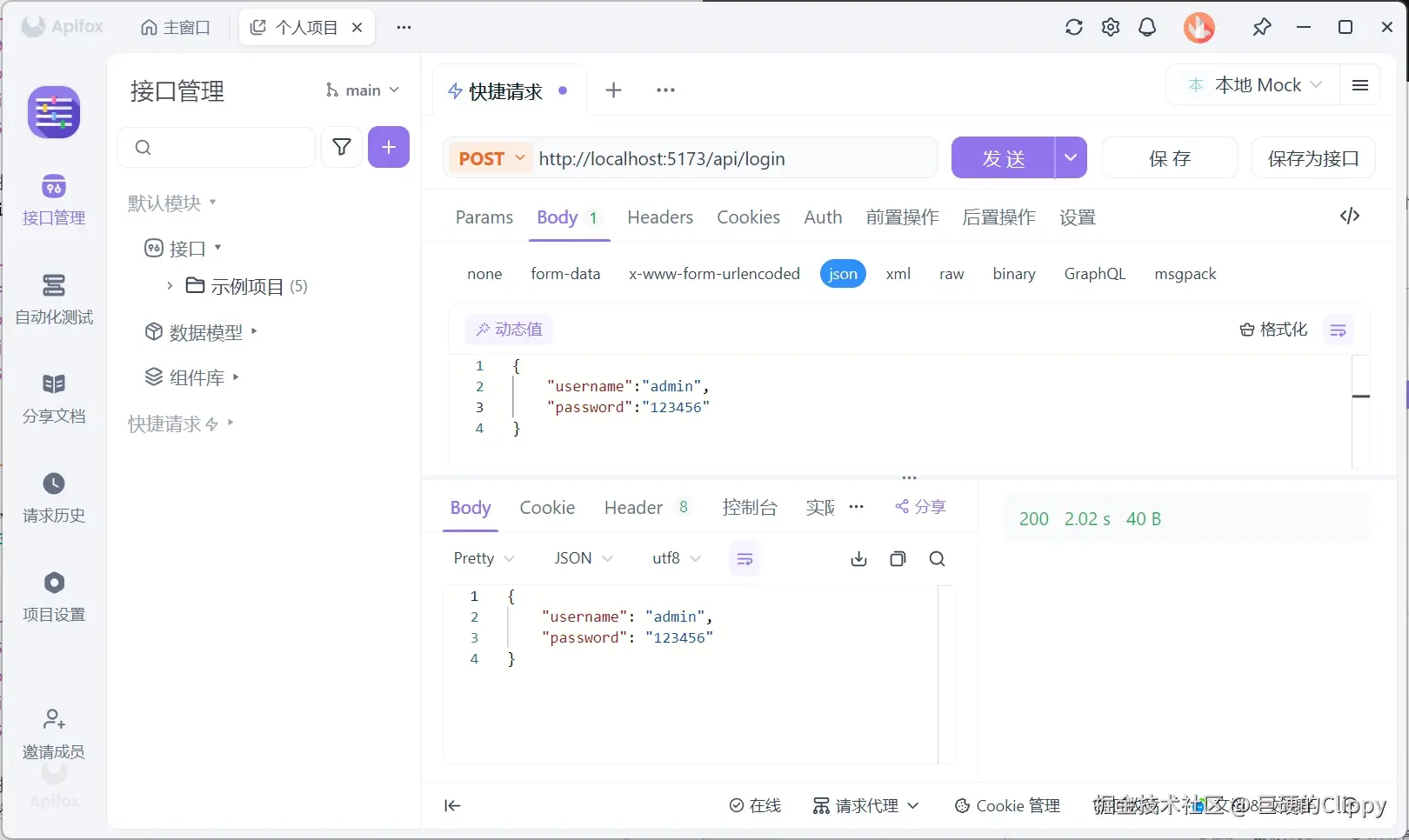Click the 发送 send button
The height and width of the screenshot is (840, 1409).
[1005, 158]
